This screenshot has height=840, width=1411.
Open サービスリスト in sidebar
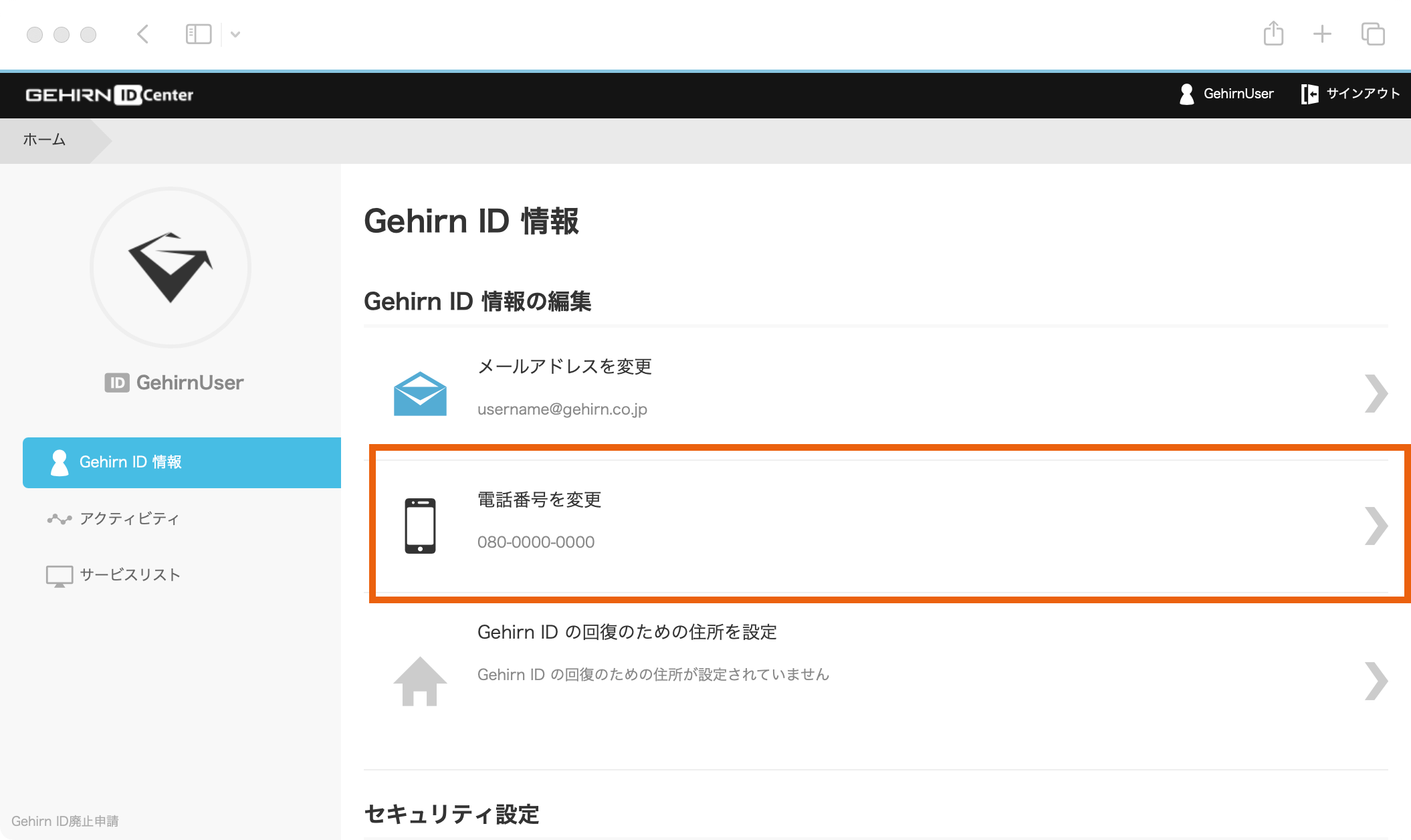[130, 575]
